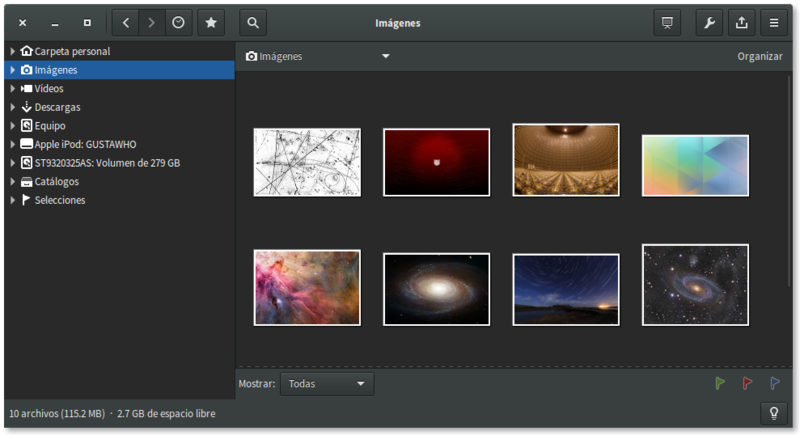Open the bookmarks star button
800x435 pixels.
(210, 22)
